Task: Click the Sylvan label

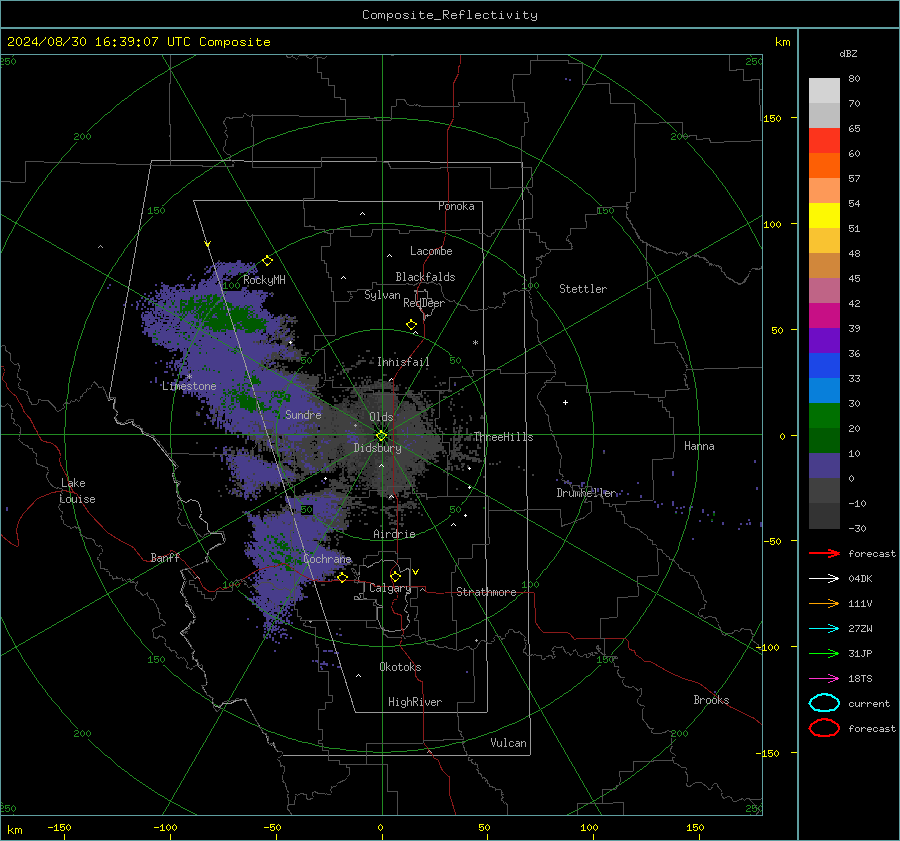Action: (x=382, y=295)
